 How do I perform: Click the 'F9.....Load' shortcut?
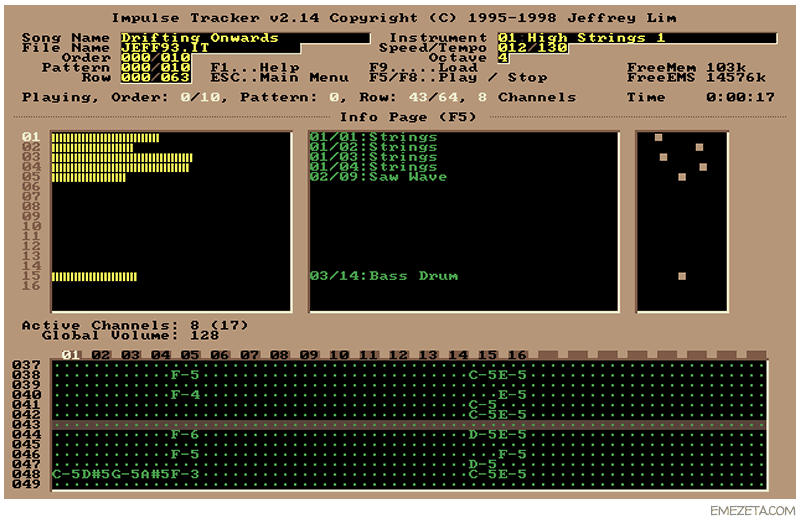point(423,67)
